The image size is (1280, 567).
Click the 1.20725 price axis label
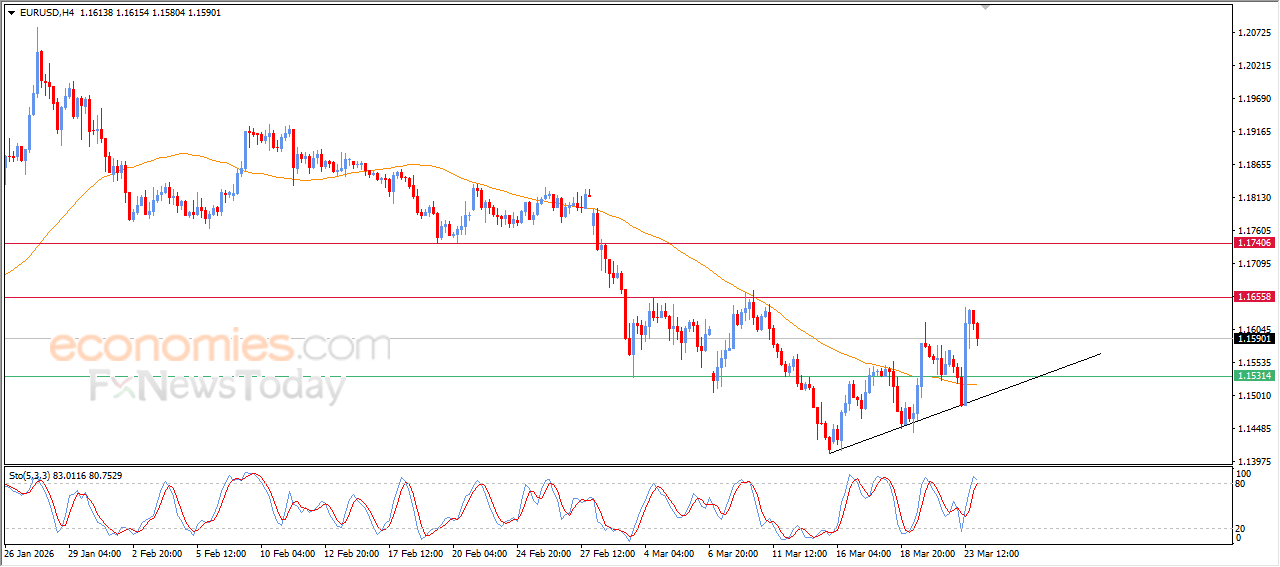pyautogui.click(x=1254, y=33)
